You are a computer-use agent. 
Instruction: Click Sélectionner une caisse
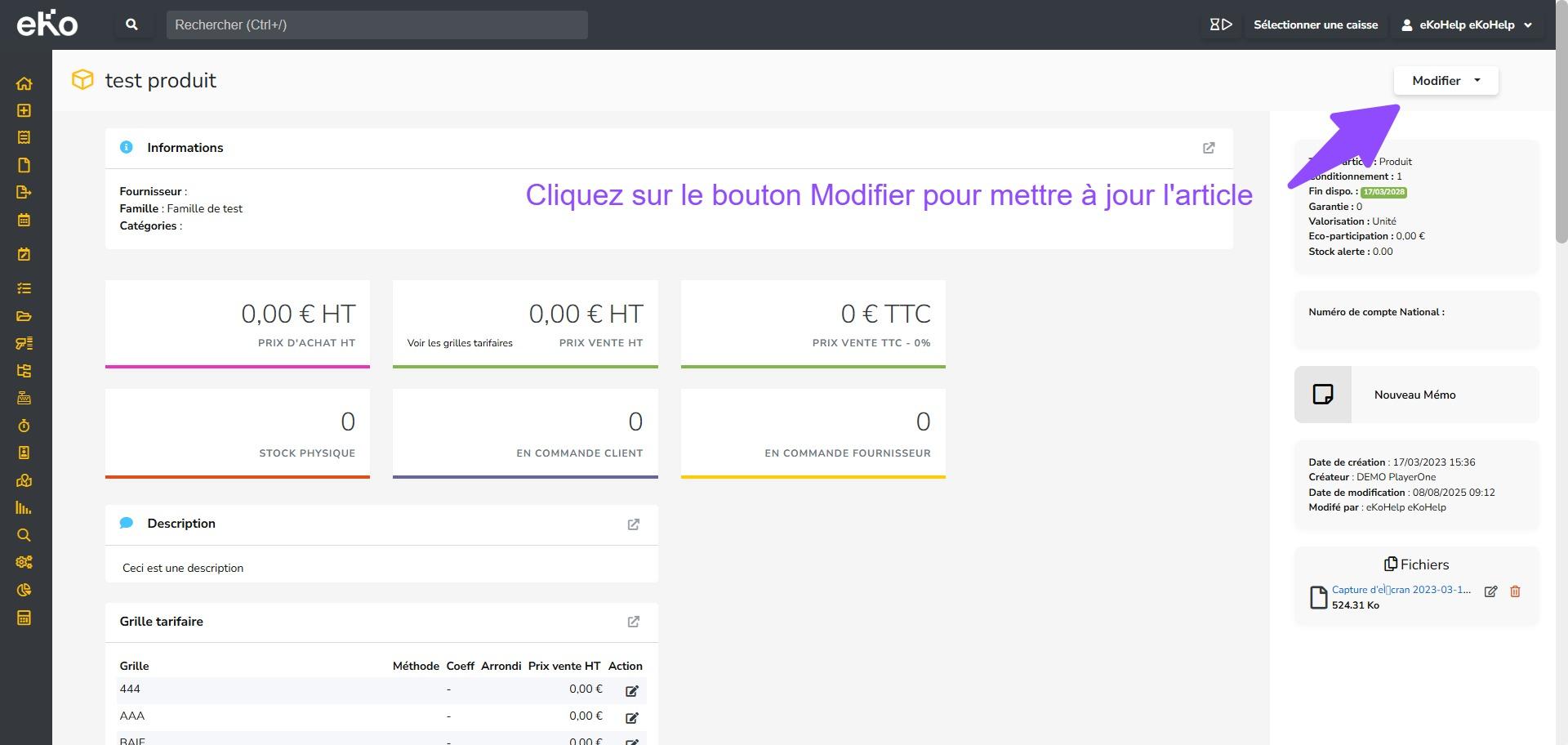1315,25
